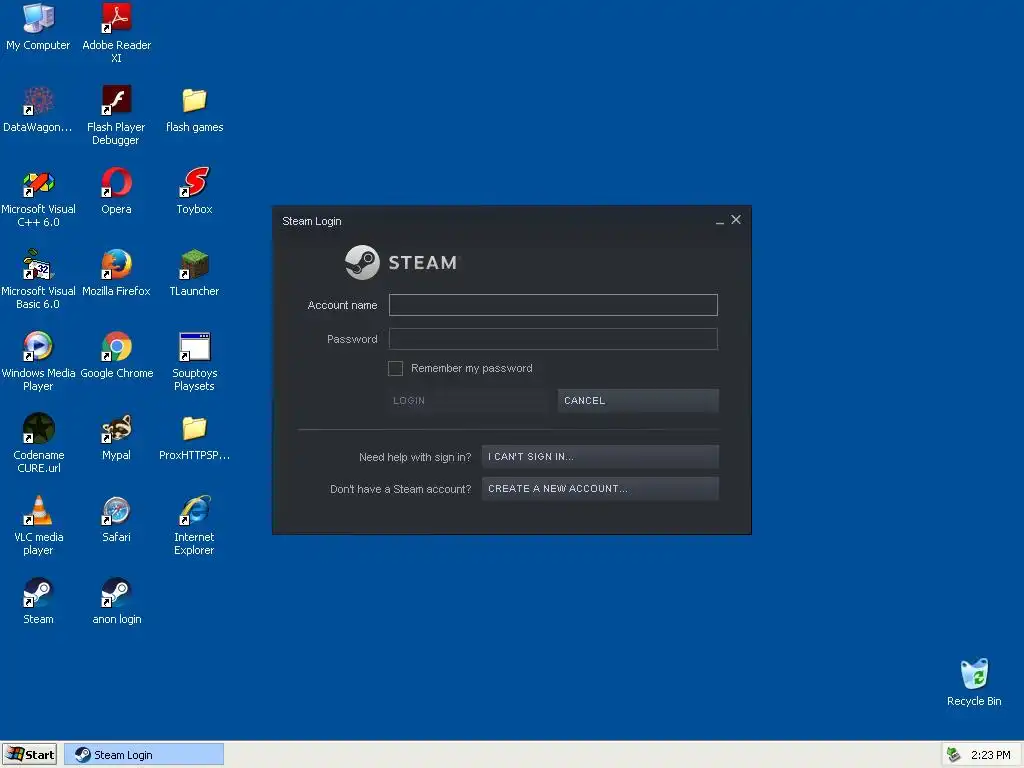Select the TLauncher Minecraft block icon
This screenshot has height=768, width=1024.
[x=194, y=264]
